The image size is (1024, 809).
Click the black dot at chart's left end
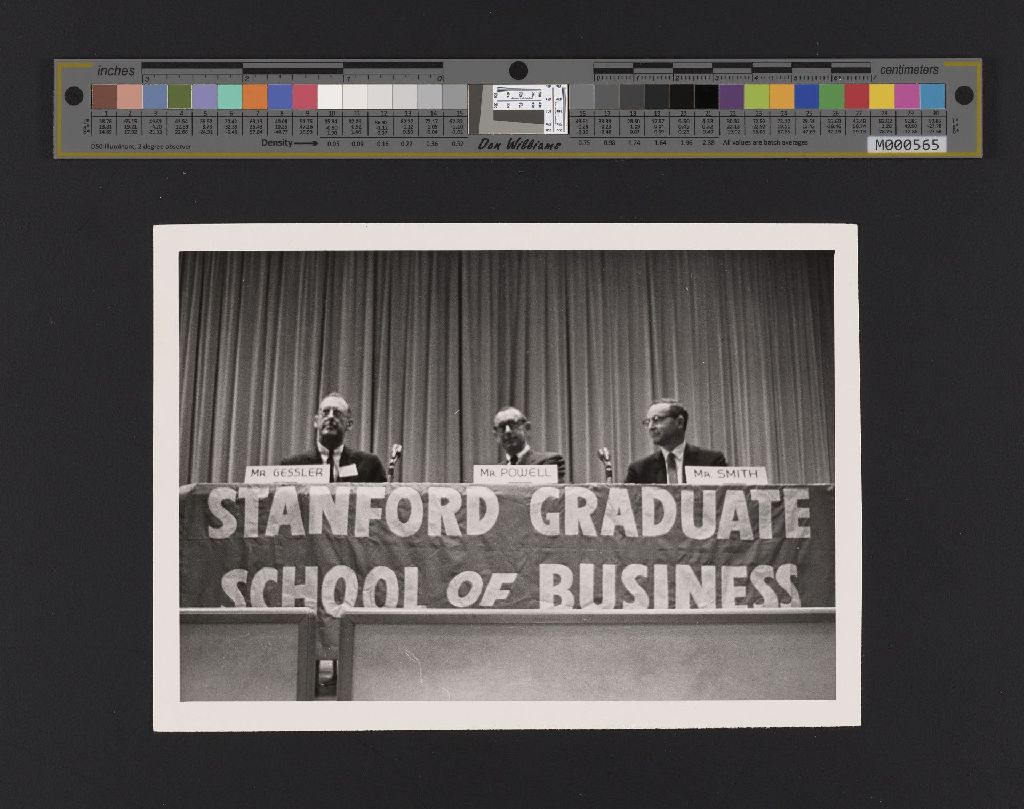74,96
